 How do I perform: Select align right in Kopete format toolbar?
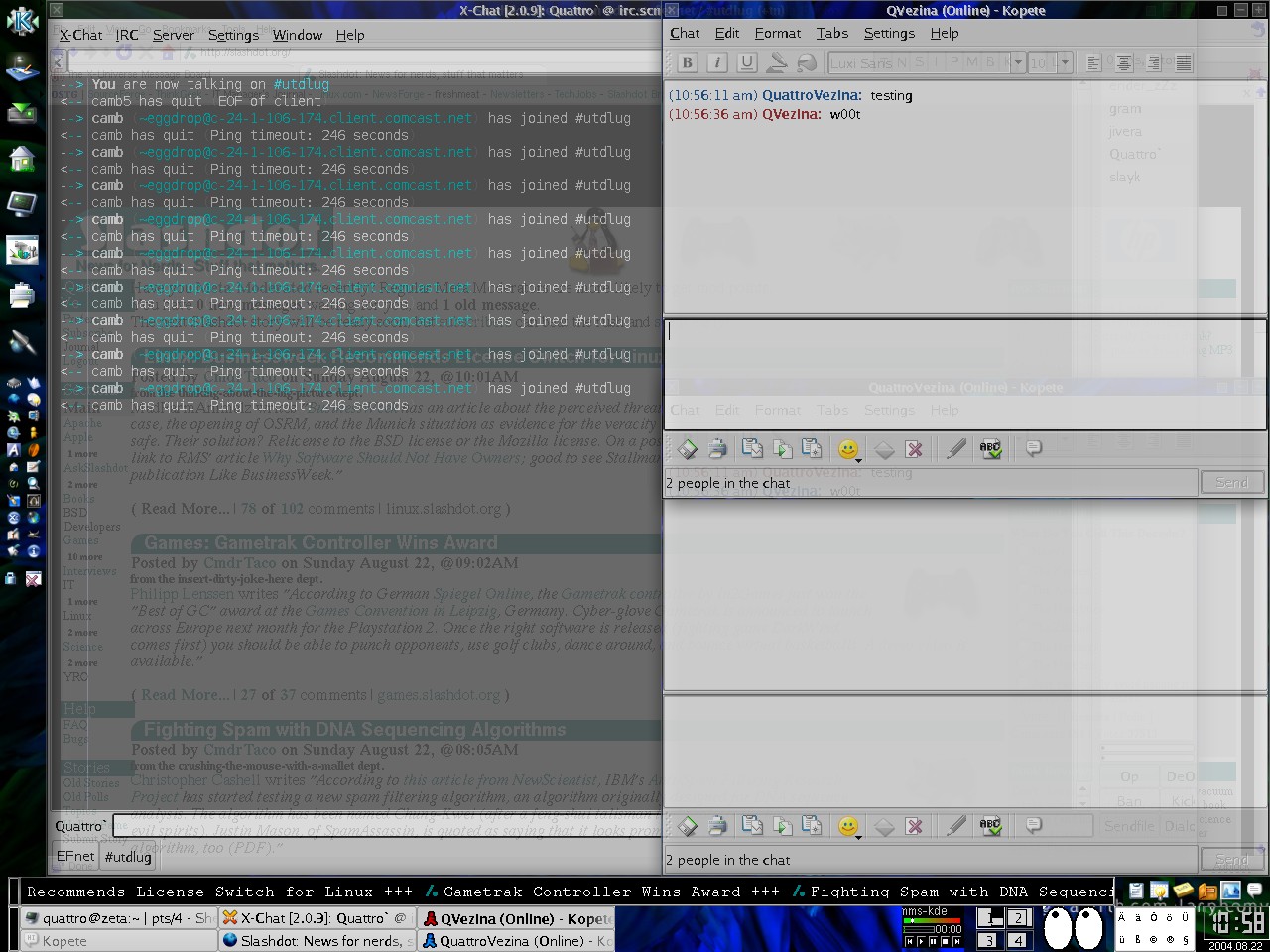click(x=1153, y=62)
